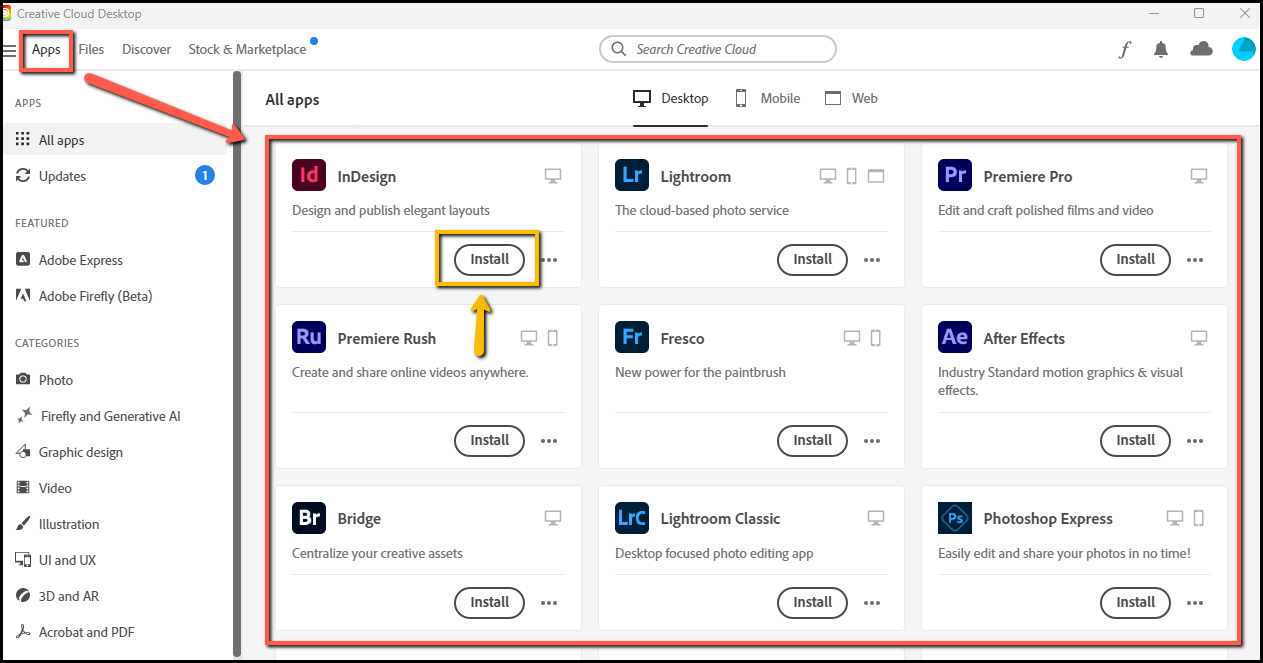This screenshot has height=663, width=1263.
Task: Open the Discover tab
Action: click(147, 49)
